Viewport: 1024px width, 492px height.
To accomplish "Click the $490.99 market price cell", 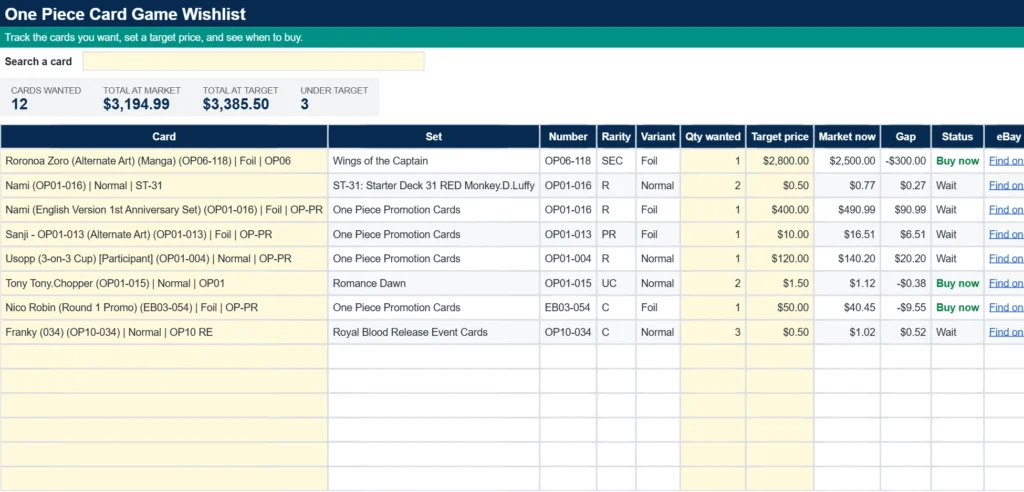I will click(x=847, y=210).
